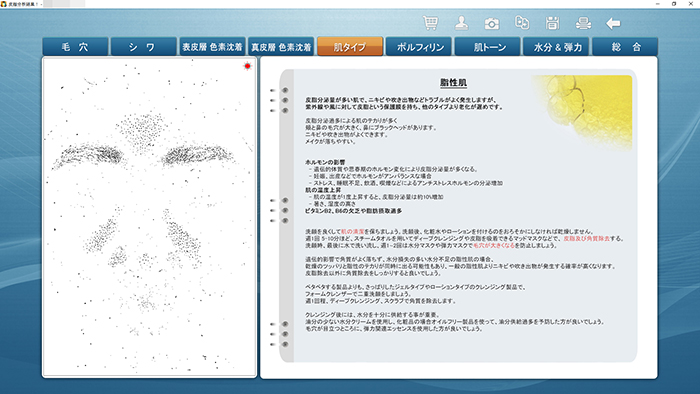The height and width of the screenshot is (394, 700).
Task: Switch to the 毛穴 tab
Action: pos(75,47)
